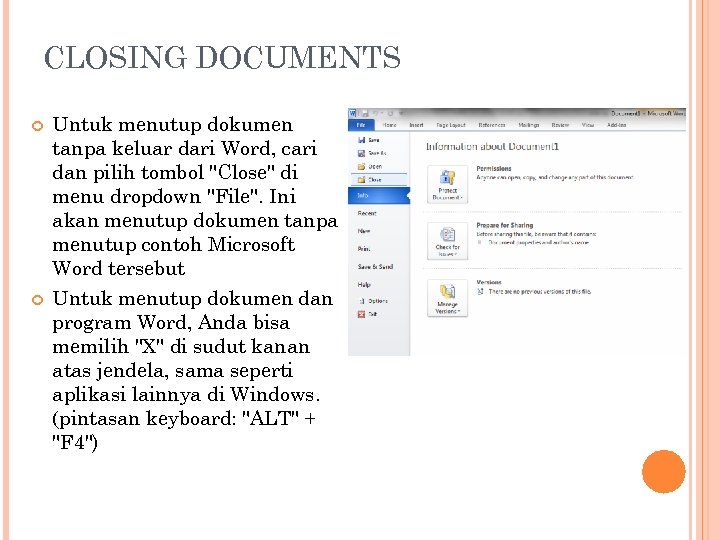Open the Protect Document dropdown button

point(447,184)
